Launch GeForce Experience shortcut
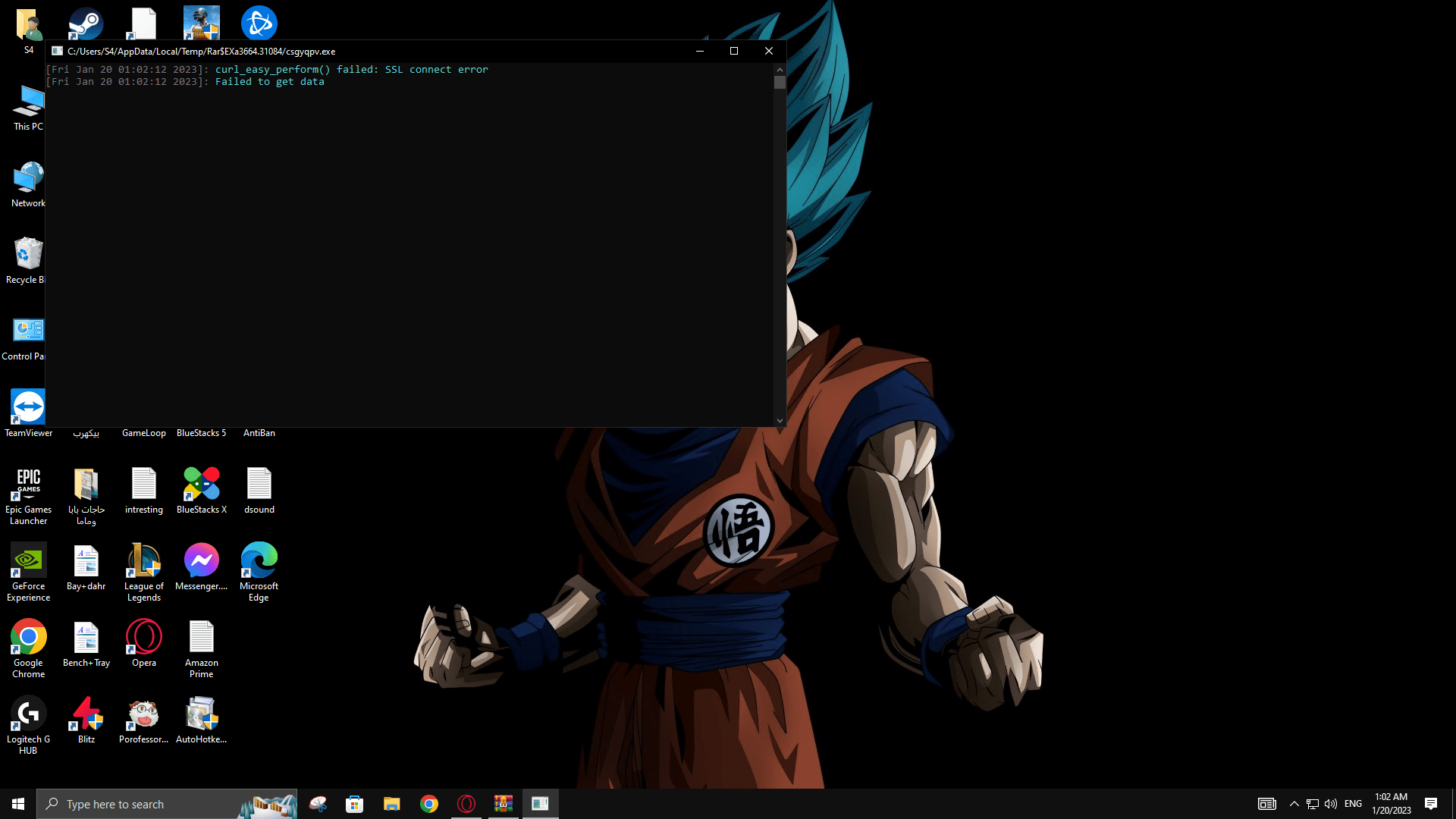Viewport: 1456px width, 819px height. (x=29, y=573)
